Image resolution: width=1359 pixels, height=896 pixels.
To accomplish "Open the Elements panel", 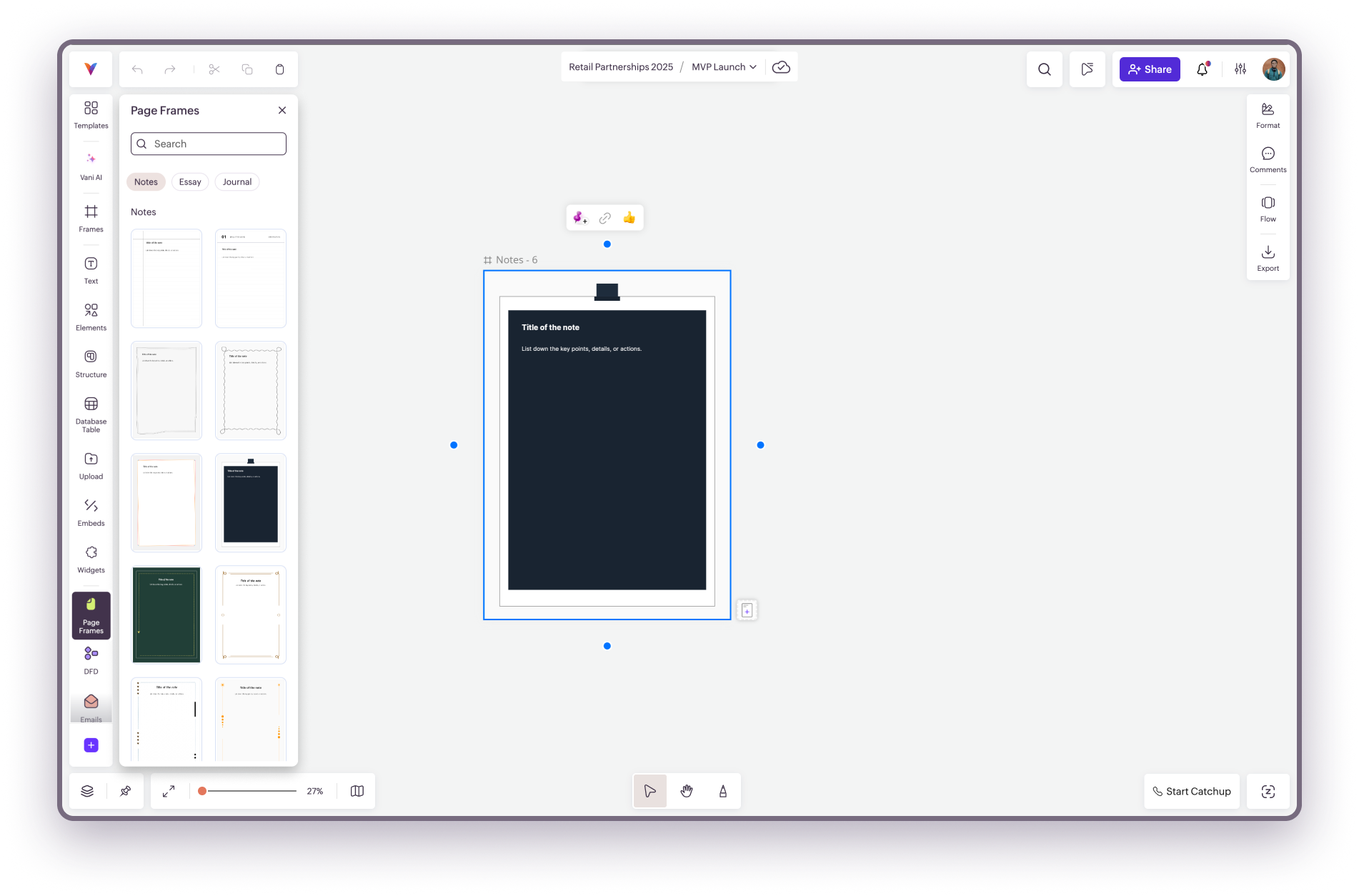I will (91, 317).
